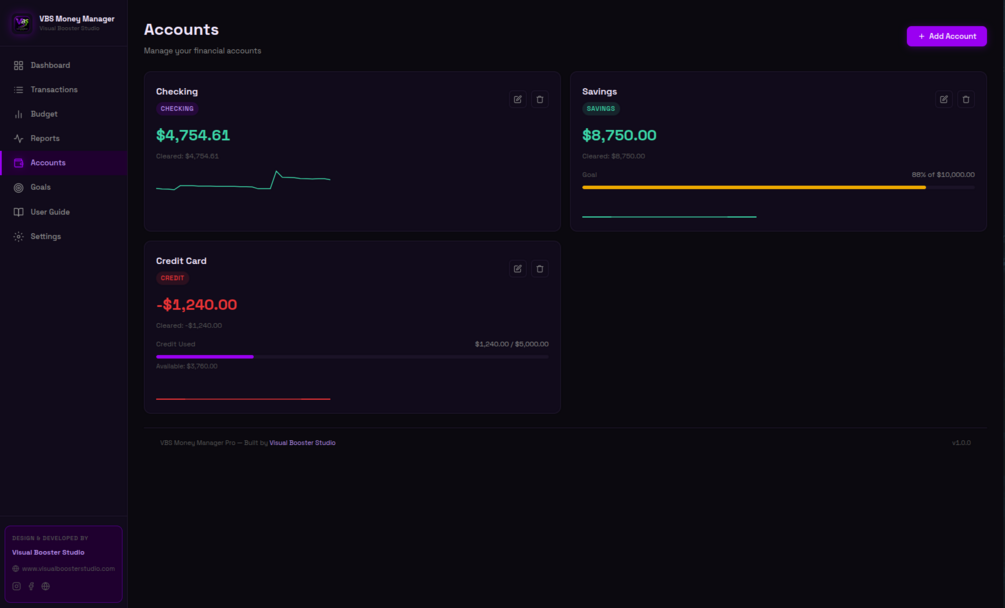This screenshot has width=1005, height=608.
Task: Remove Savings account using trash icon
Action: coord(966,99)
